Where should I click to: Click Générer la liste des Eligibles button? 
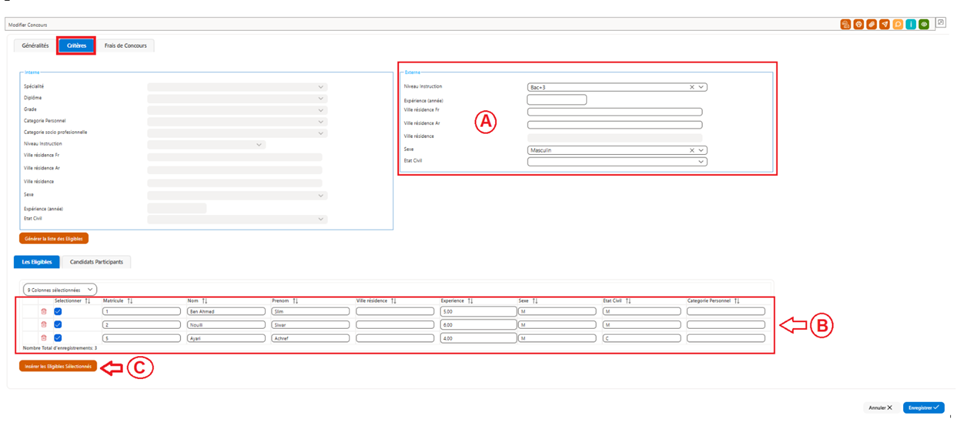[x=54, y=238]
